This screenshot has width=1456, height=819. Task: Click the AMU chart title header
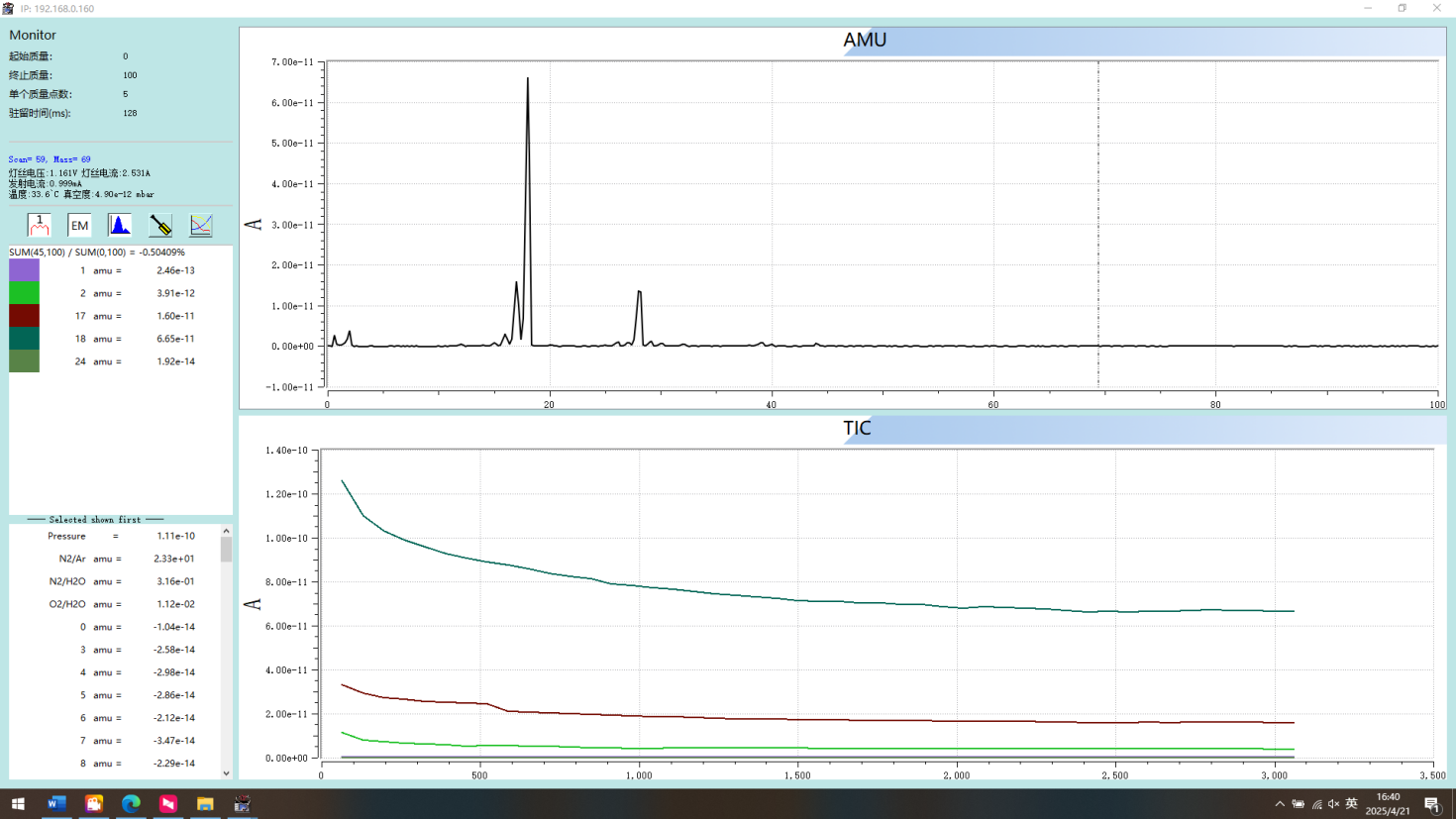point(865,41)
